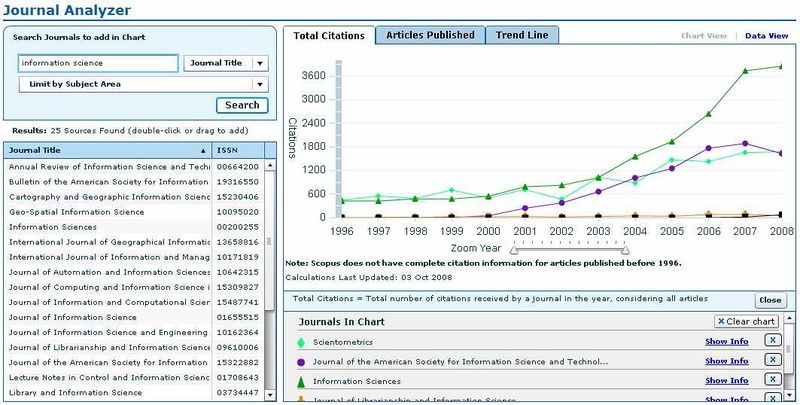Click the information science search field
The image size is (800, 405).
coord(98,63)
